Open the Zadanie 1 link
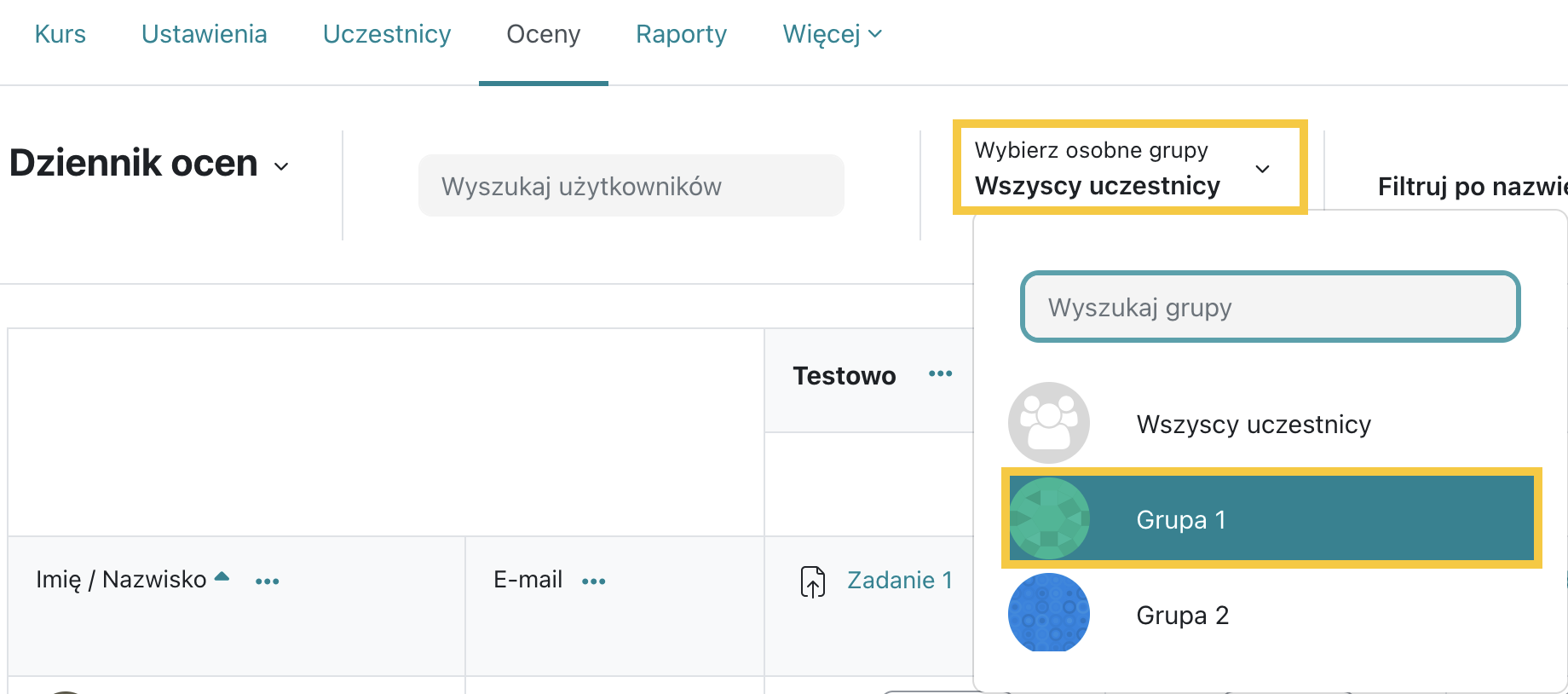This screenshot has height=694, width=1568. click(900, 581)
